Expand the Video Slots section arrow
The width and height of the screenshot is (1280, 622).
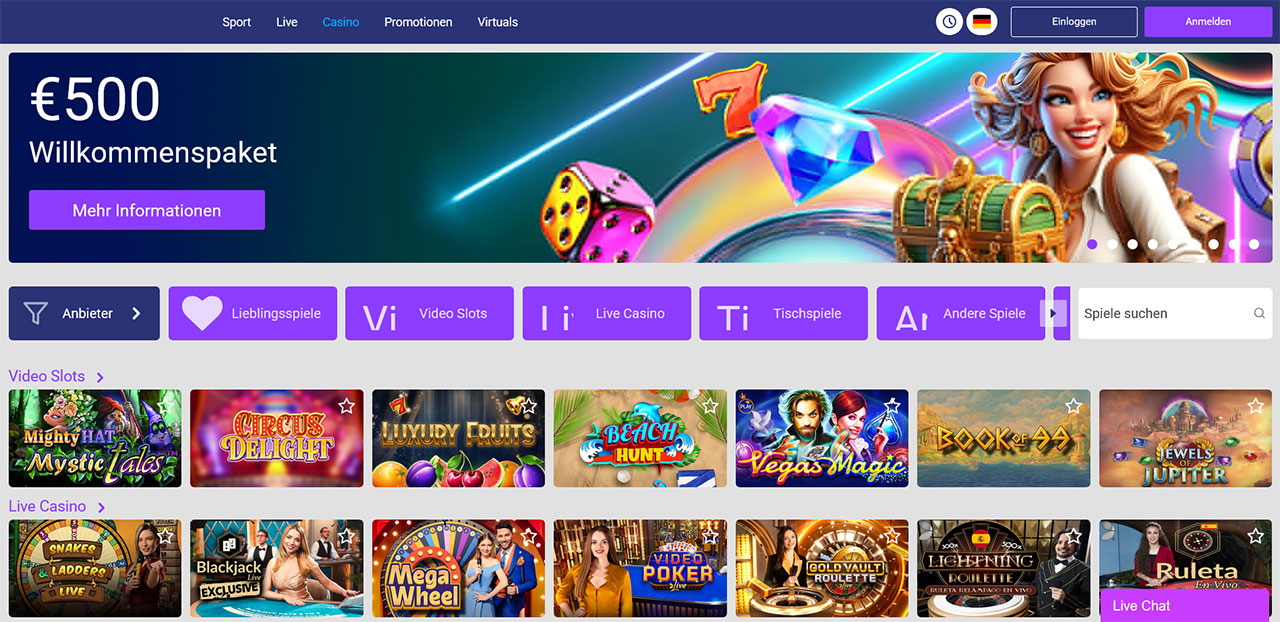tap(100, 377)
